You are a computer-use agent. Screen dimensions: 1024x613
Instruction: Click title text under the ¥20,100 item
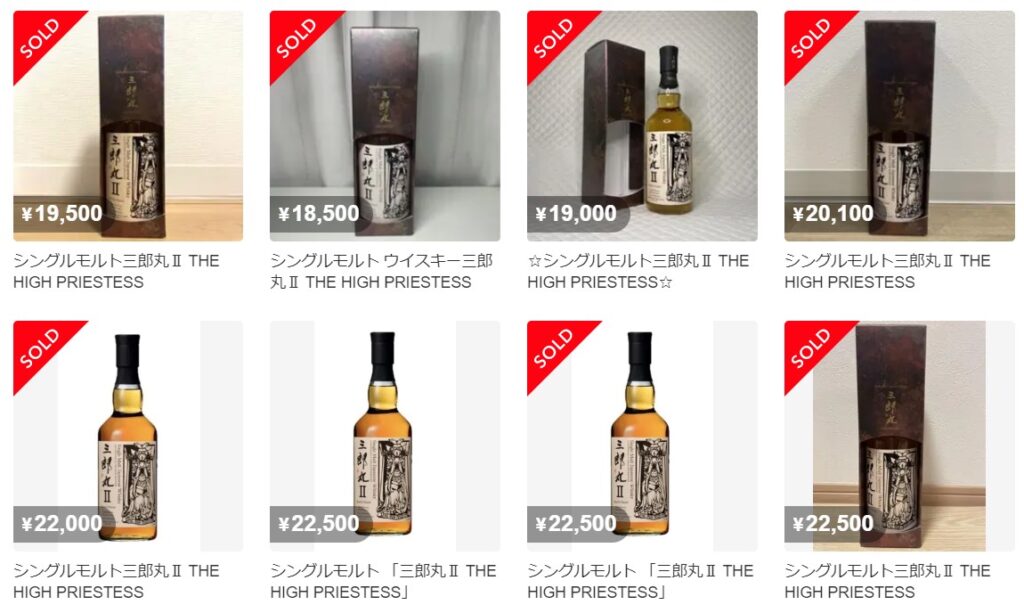pyautogui.click(x=888, y=272)
